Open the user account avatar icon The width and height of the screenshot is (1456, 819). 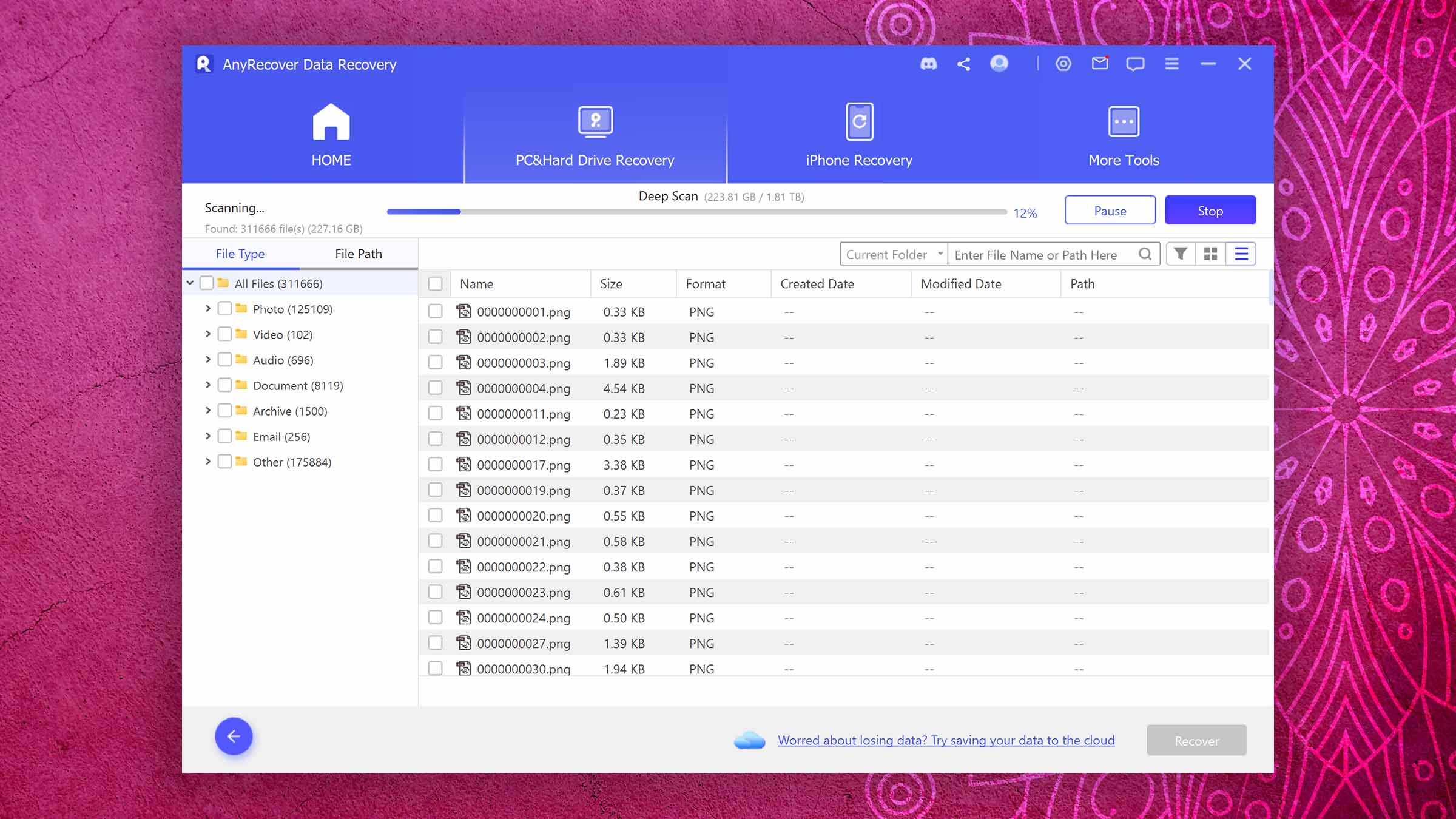(999, 63)
